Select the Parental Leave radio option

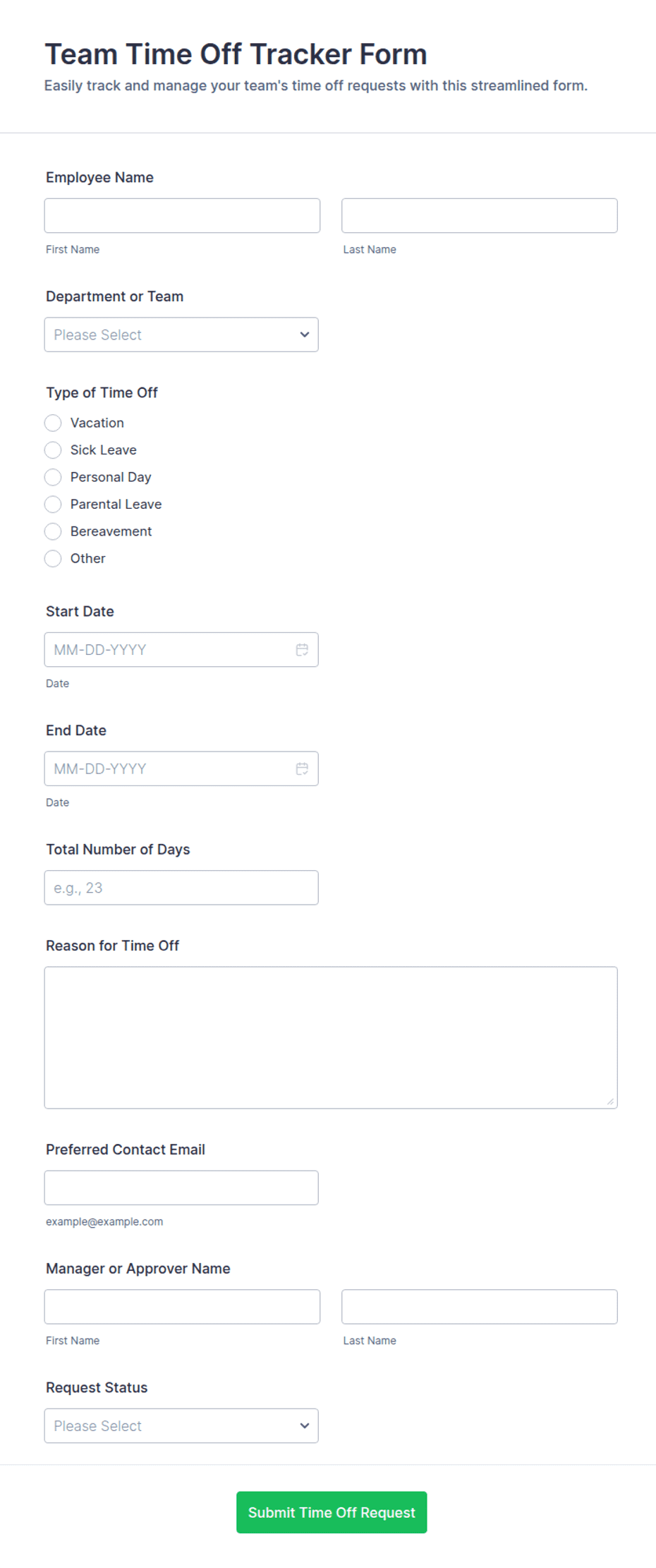(x=53, y=505)
